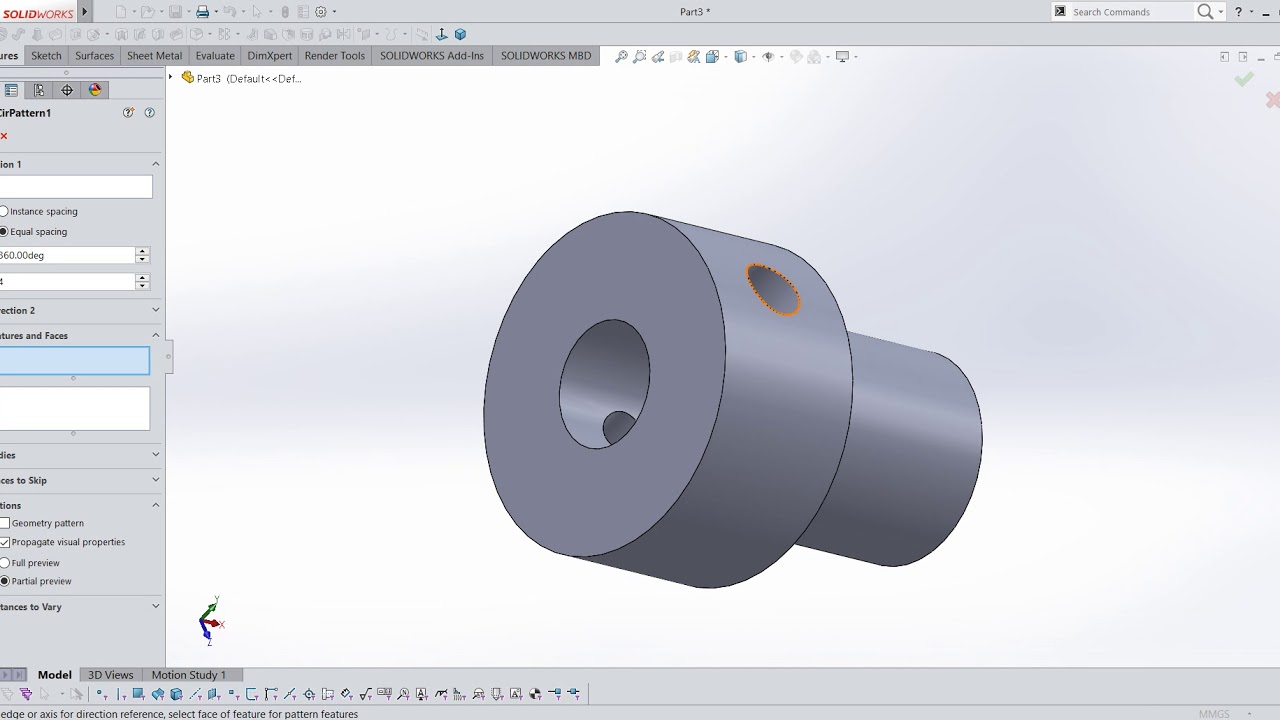This screenshot has width=1280, height=720.
Task: Click the 360.00deg angle field
Action: [x=67, y=255]
